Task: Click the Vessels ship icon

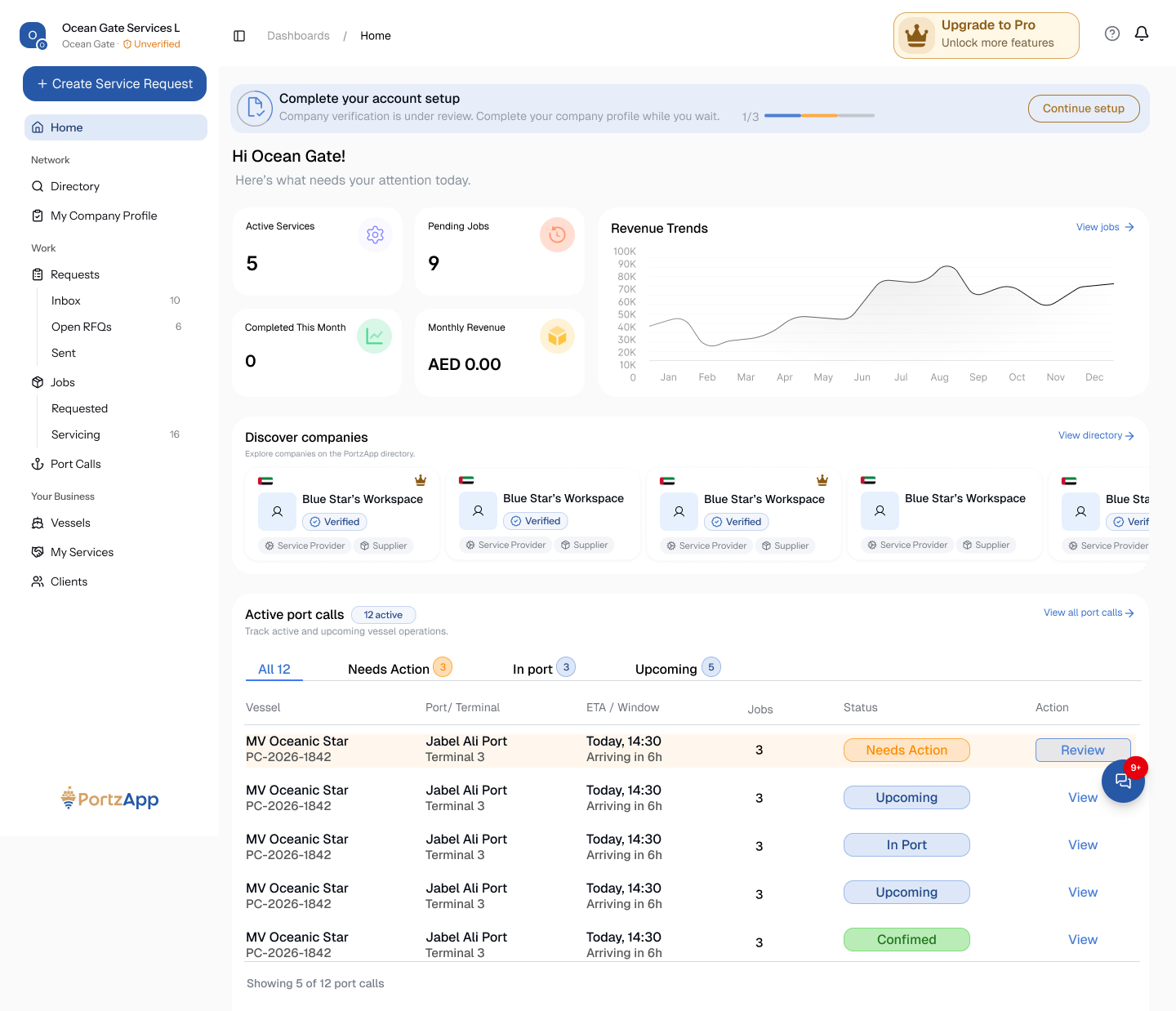Action: coord(38,523)
